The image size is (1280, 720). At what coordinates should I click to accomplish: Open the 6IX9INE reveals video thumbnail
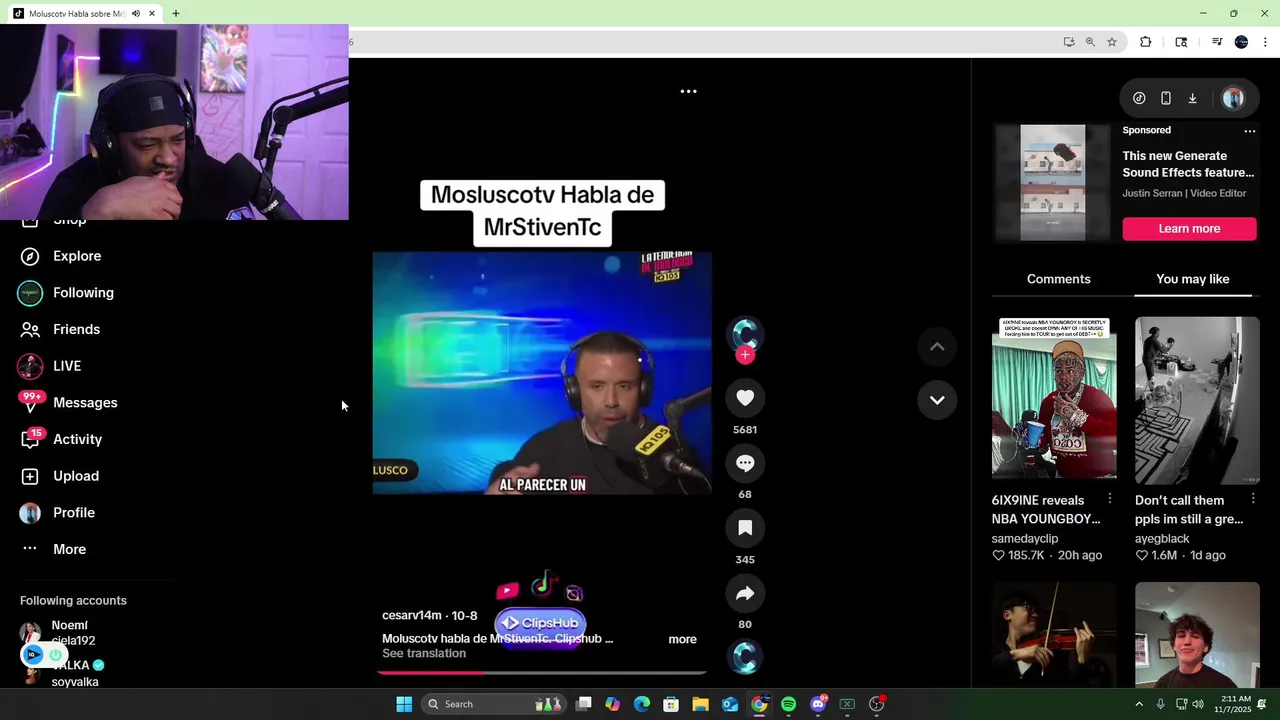pyautogui.click(x=1054, y=400)
